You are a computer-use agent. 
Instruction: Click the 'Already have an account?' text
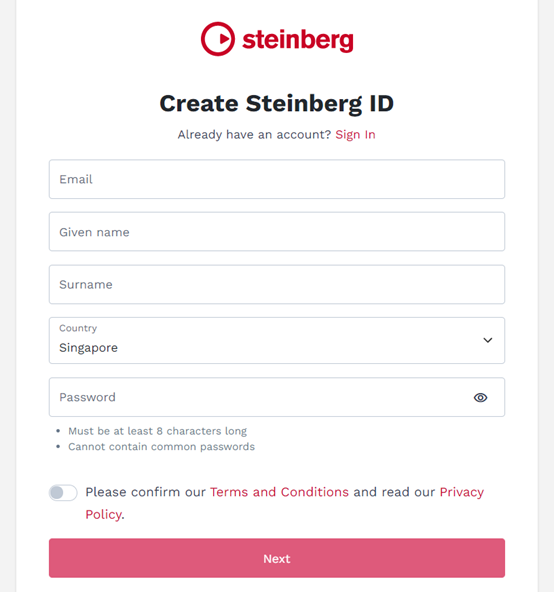click(254, 135)
